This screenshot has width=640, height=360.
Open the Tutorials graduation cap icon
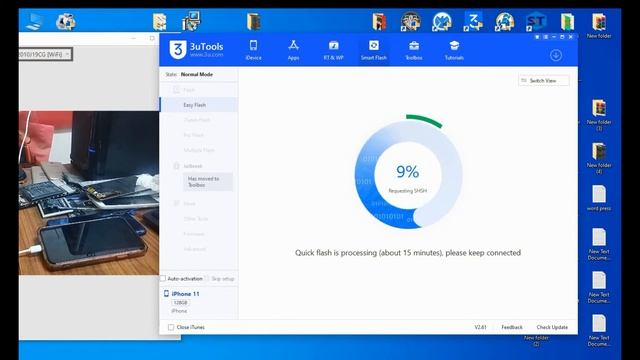454,46
